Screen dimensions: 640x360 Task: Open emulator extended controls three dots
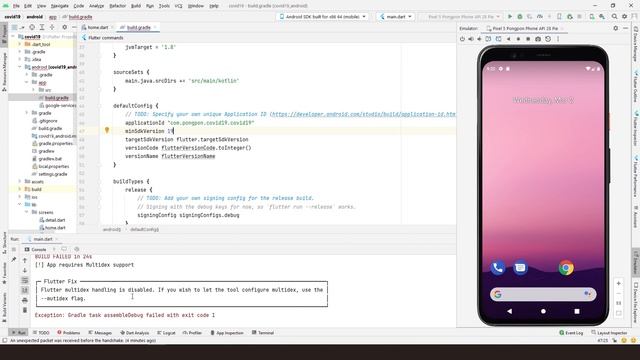pyautogui.click(x=558, y=39)
